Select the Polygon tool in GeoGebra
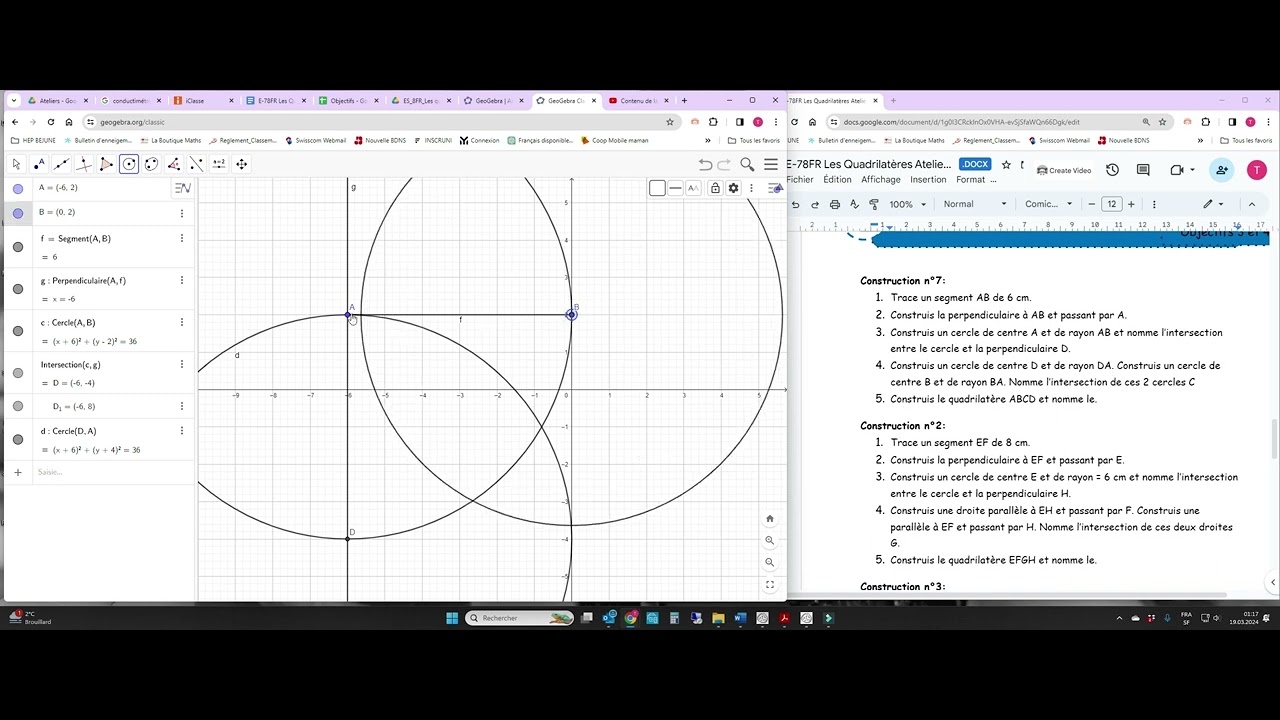This screenshot has width=1280, height=720. pos(106,164)
